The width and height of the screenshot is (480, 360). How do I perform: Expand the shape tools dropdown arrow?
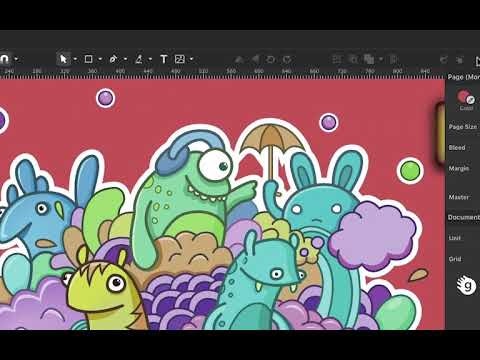100,59
